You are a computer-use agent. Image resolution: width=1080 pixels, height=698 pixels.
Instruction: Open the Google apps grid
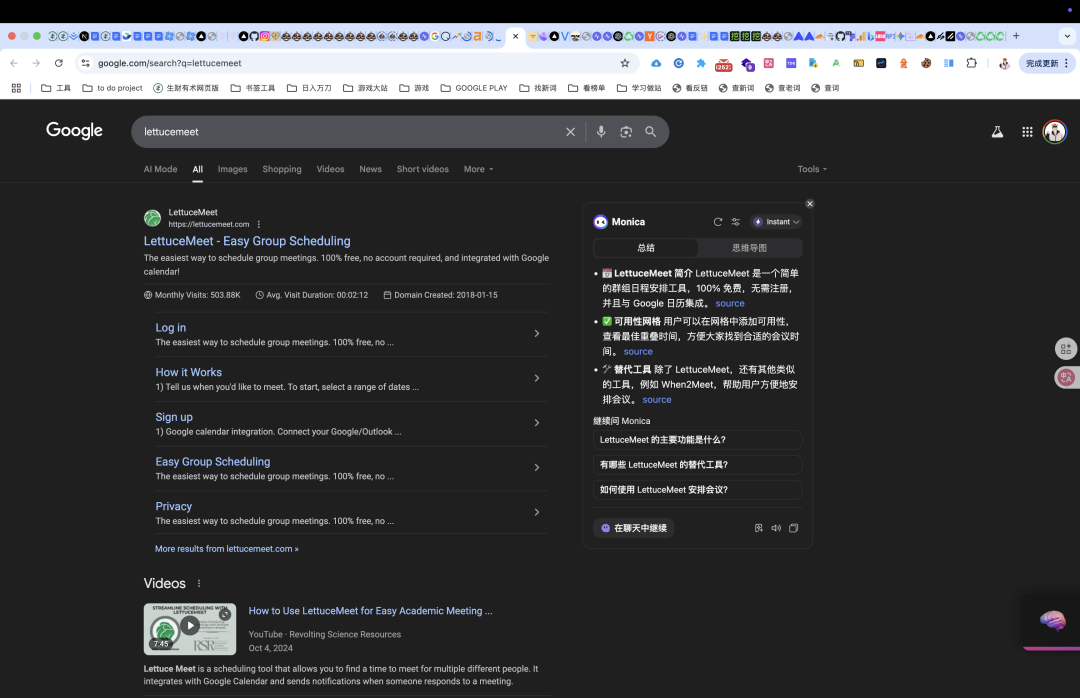pyautogui.click(x=1027, y=132)
